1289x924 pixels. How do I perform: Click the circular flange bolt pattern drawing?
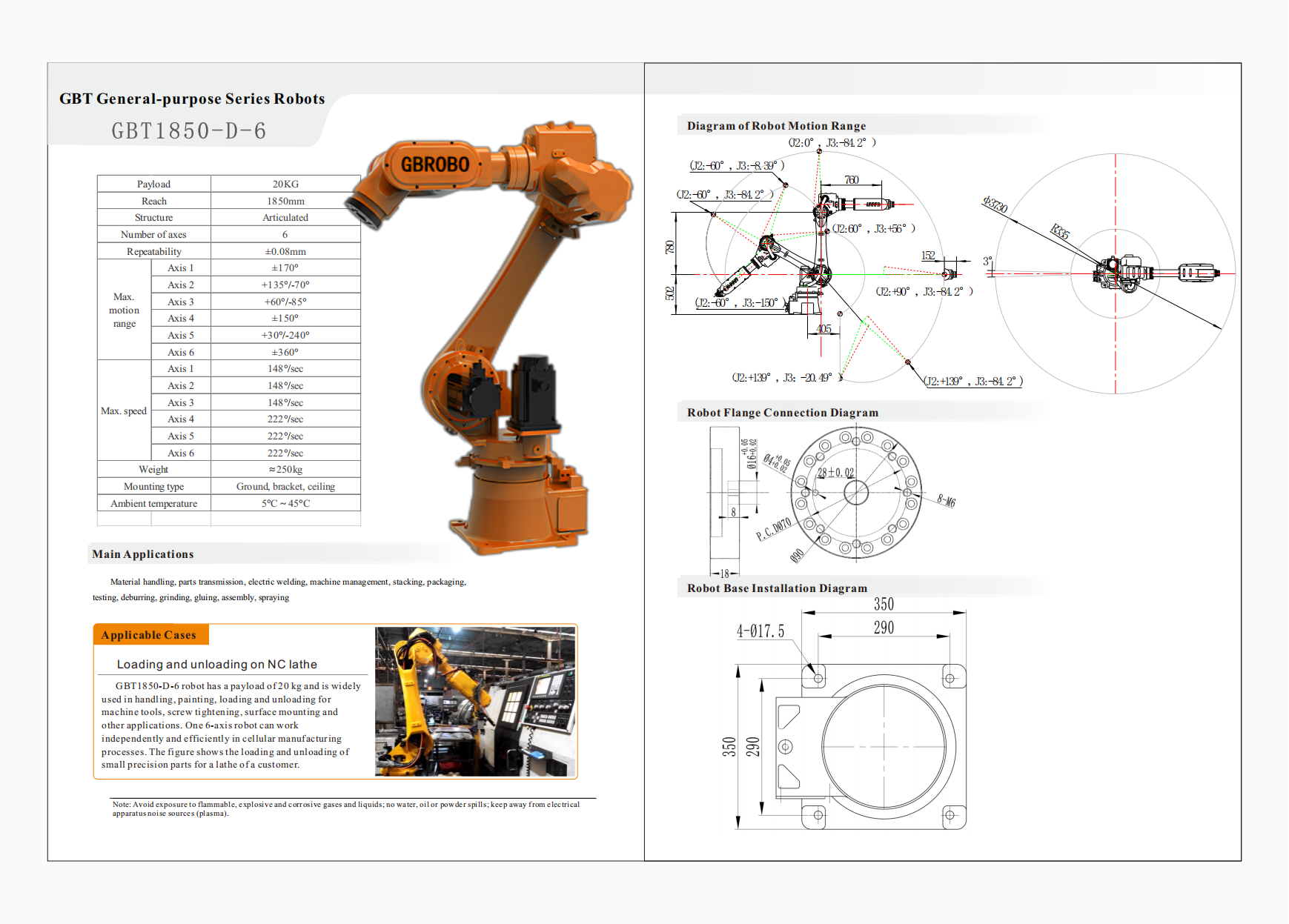pos(856,493)
